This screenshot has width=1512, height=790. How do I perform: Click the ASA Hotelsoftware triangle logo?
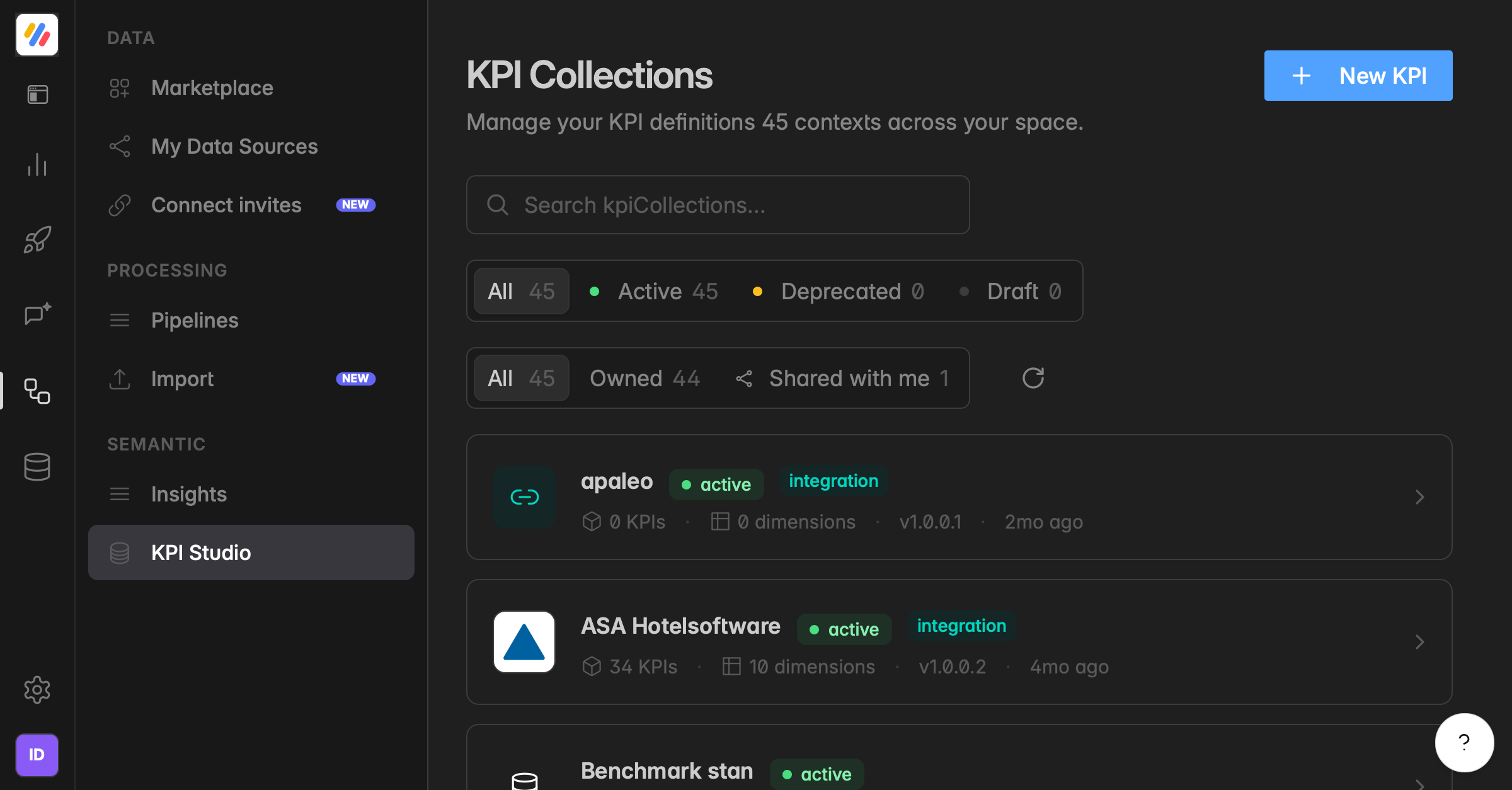[524, 642]
